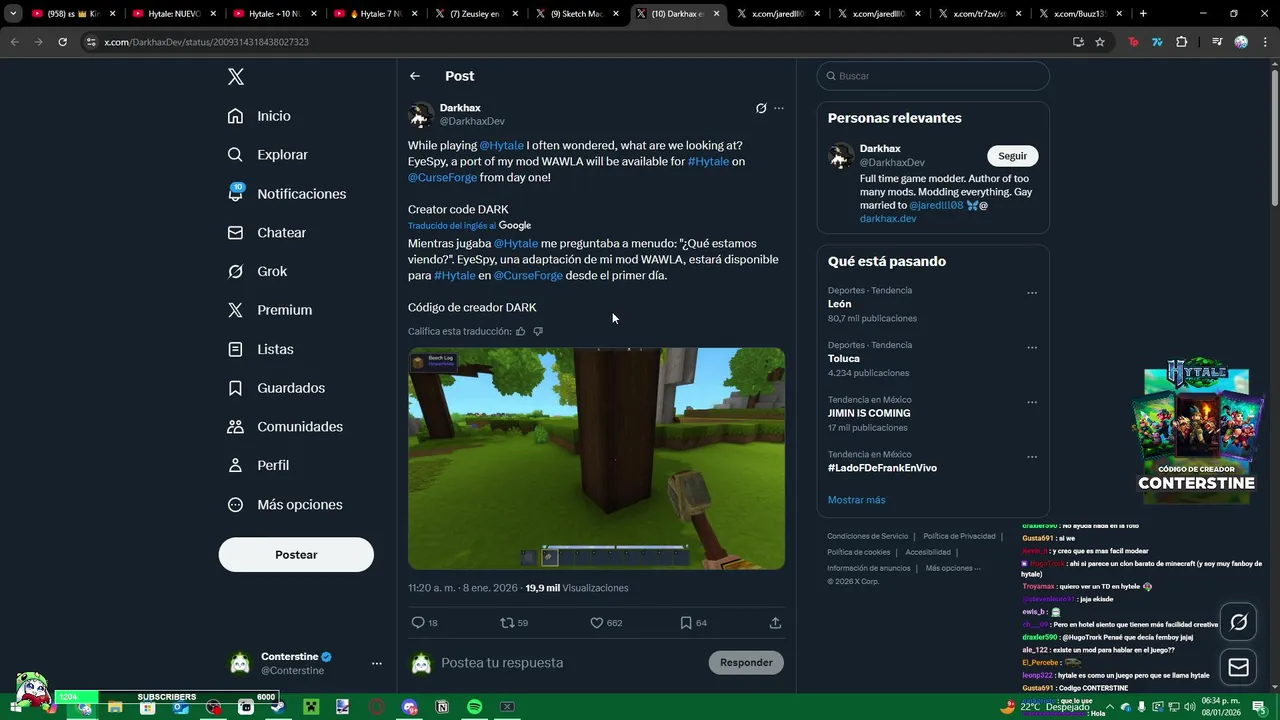Open options for the León trend
This screenshot has height=720, width=1280.
[x=1032, y=293]
